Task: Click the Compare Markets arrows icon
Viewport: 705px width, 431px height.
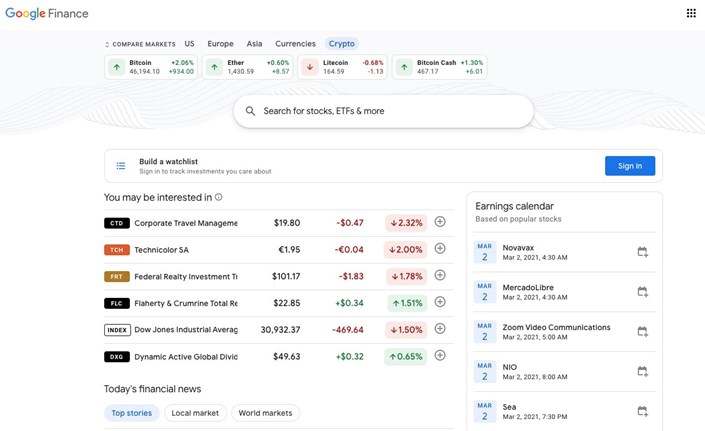Action: click(107, 44)
